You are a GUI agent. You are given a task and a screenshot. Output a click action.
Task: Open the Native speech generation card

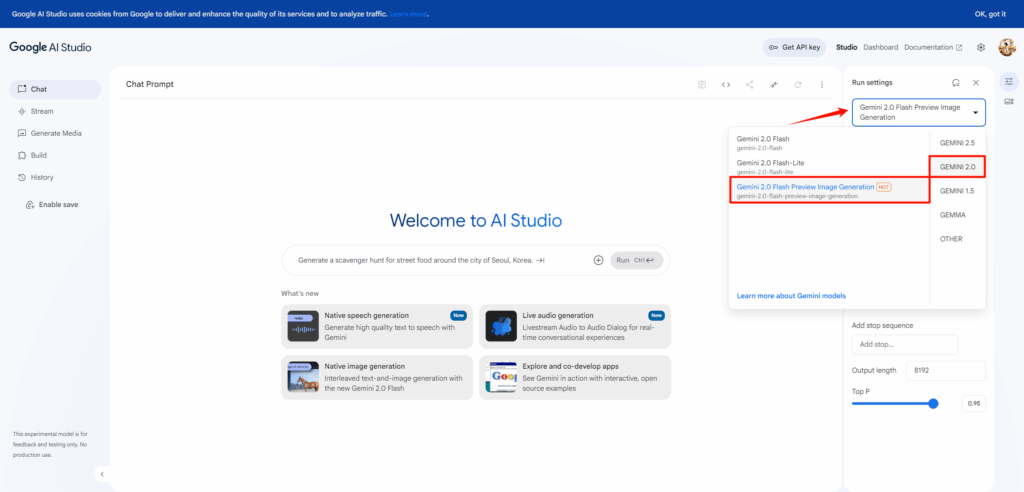click(377, 326)
